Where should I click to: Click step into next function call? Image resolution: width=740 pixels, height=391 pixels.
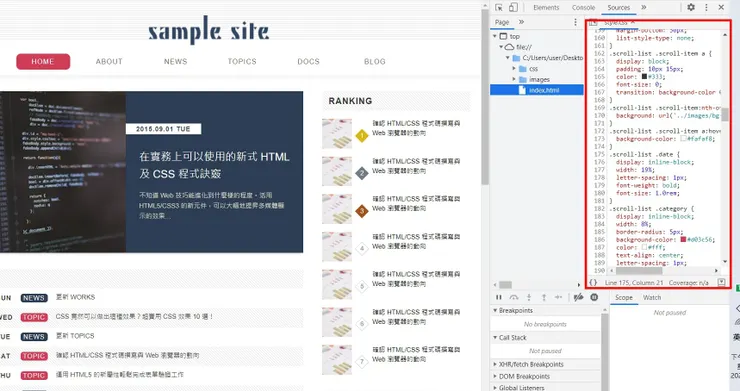(529, 298)
